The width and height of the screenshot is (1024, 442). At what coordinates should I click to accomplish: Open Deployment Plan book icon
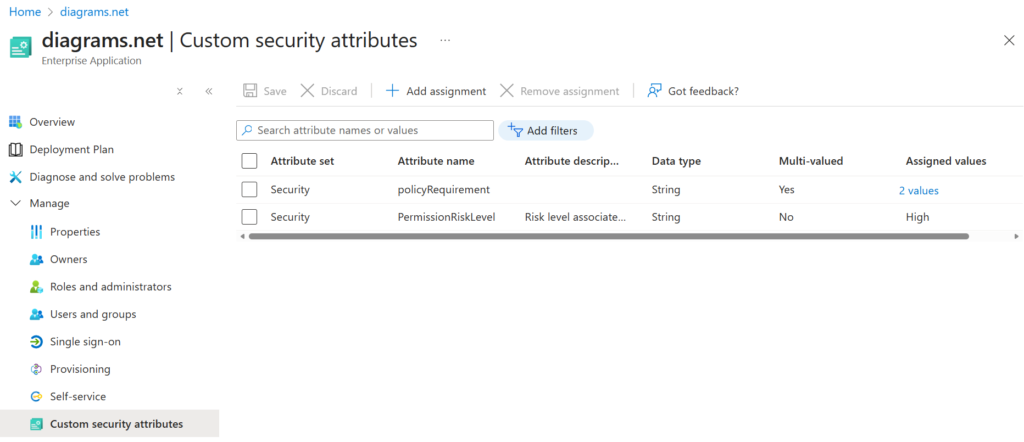coord(15,150)
